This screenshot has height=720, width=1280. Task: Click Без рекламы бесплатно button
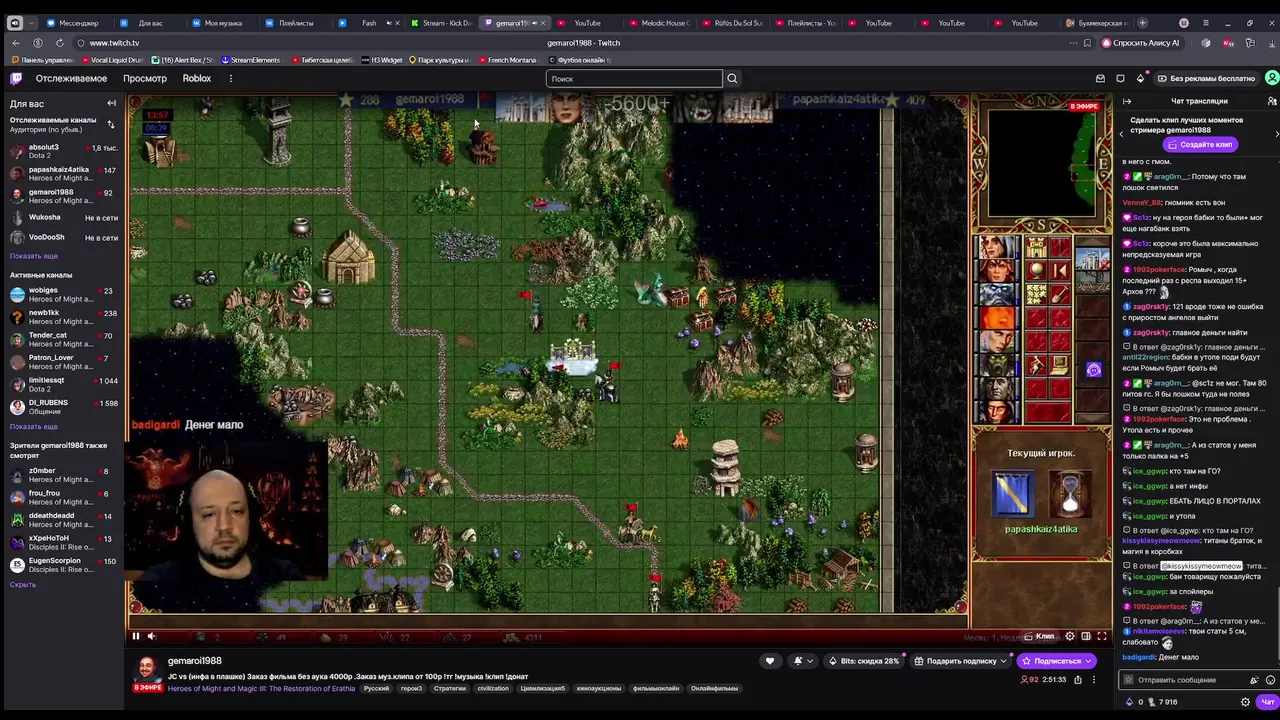pyautogui.click(x=1206, y=78)
